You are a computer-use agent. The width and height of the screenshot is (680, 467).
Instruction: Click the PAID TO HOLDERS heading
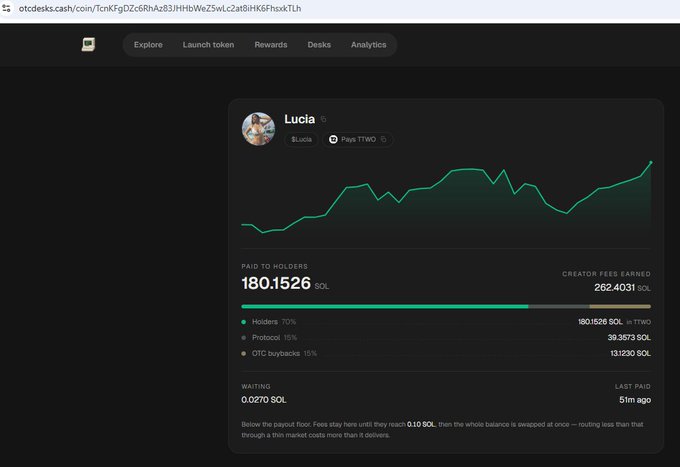(x=275, y=266)
